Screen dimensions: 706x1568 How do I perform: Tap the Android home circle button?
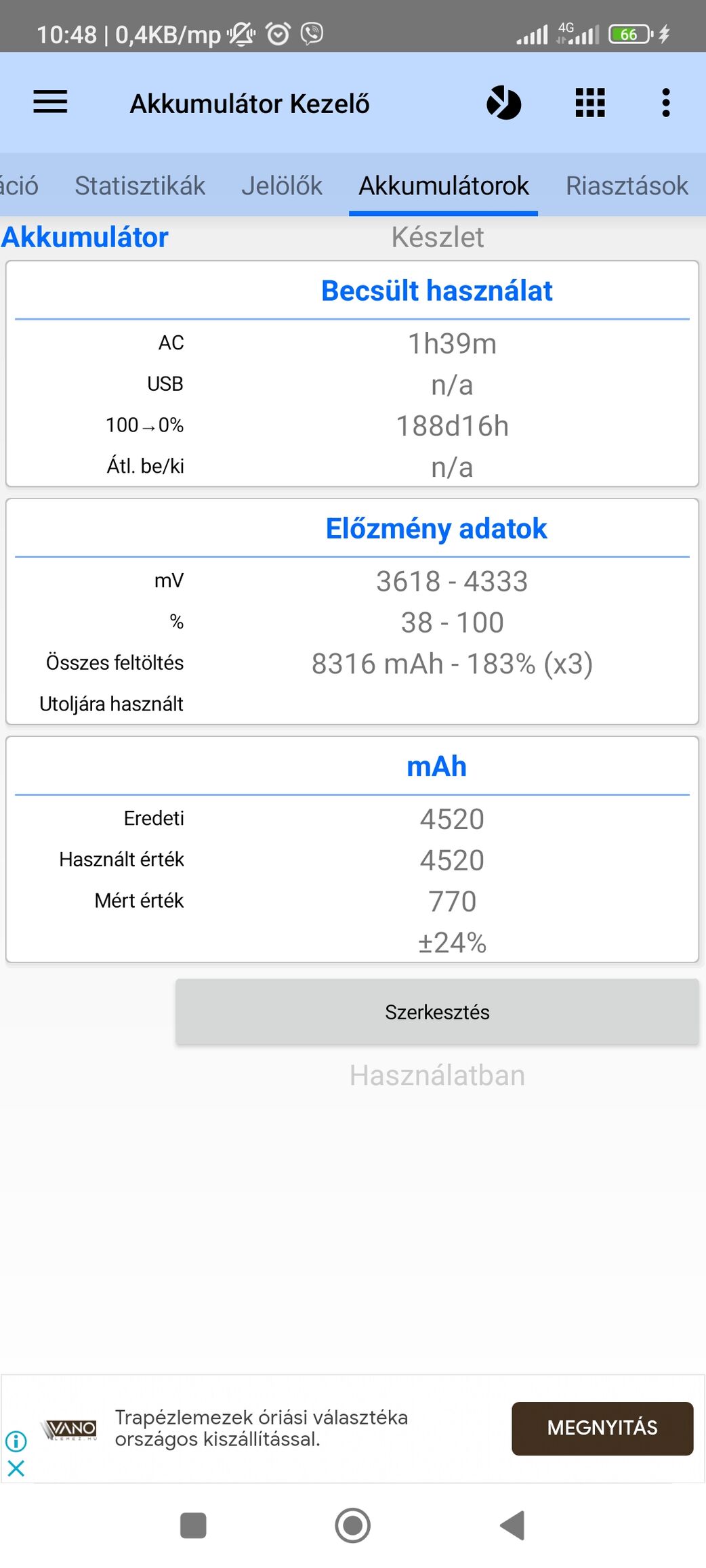[x=353, y=1525]
